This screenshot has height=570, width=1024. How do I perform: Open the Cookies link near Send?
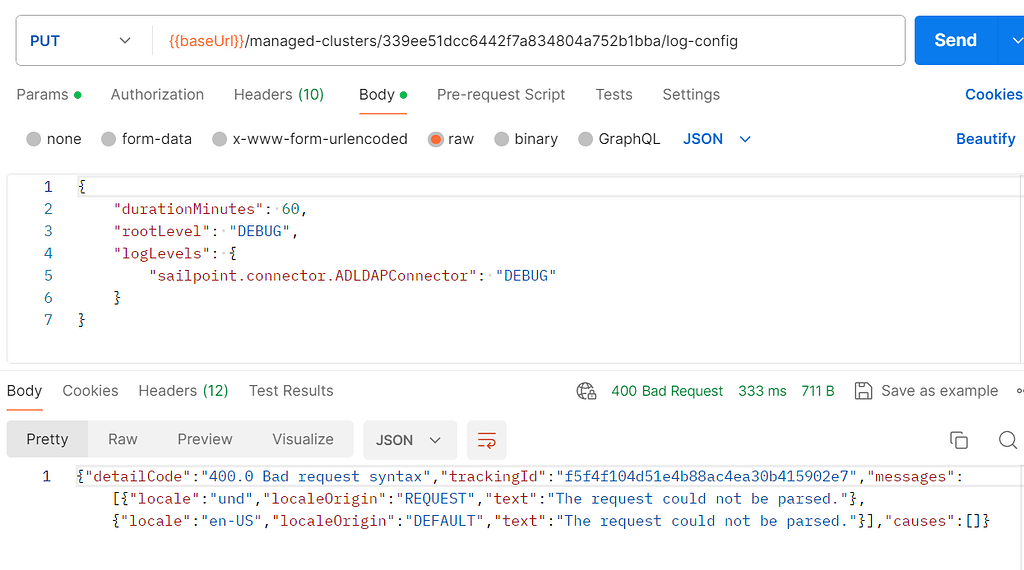click(x=993, y=95)
